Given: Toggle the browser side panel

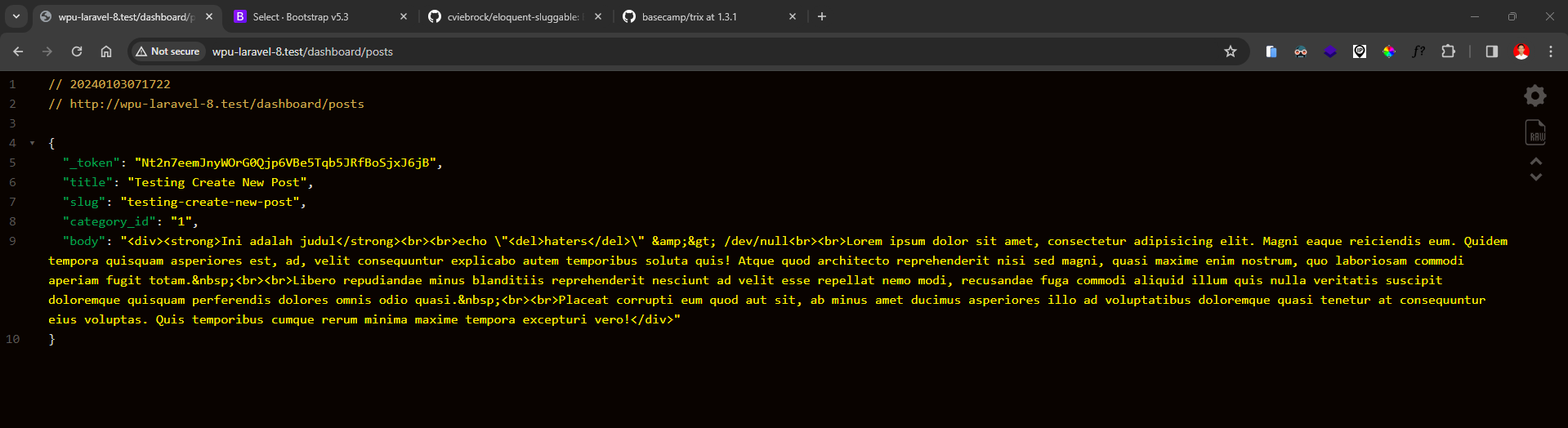Looking at the screenshot, I should point(1491,51).
